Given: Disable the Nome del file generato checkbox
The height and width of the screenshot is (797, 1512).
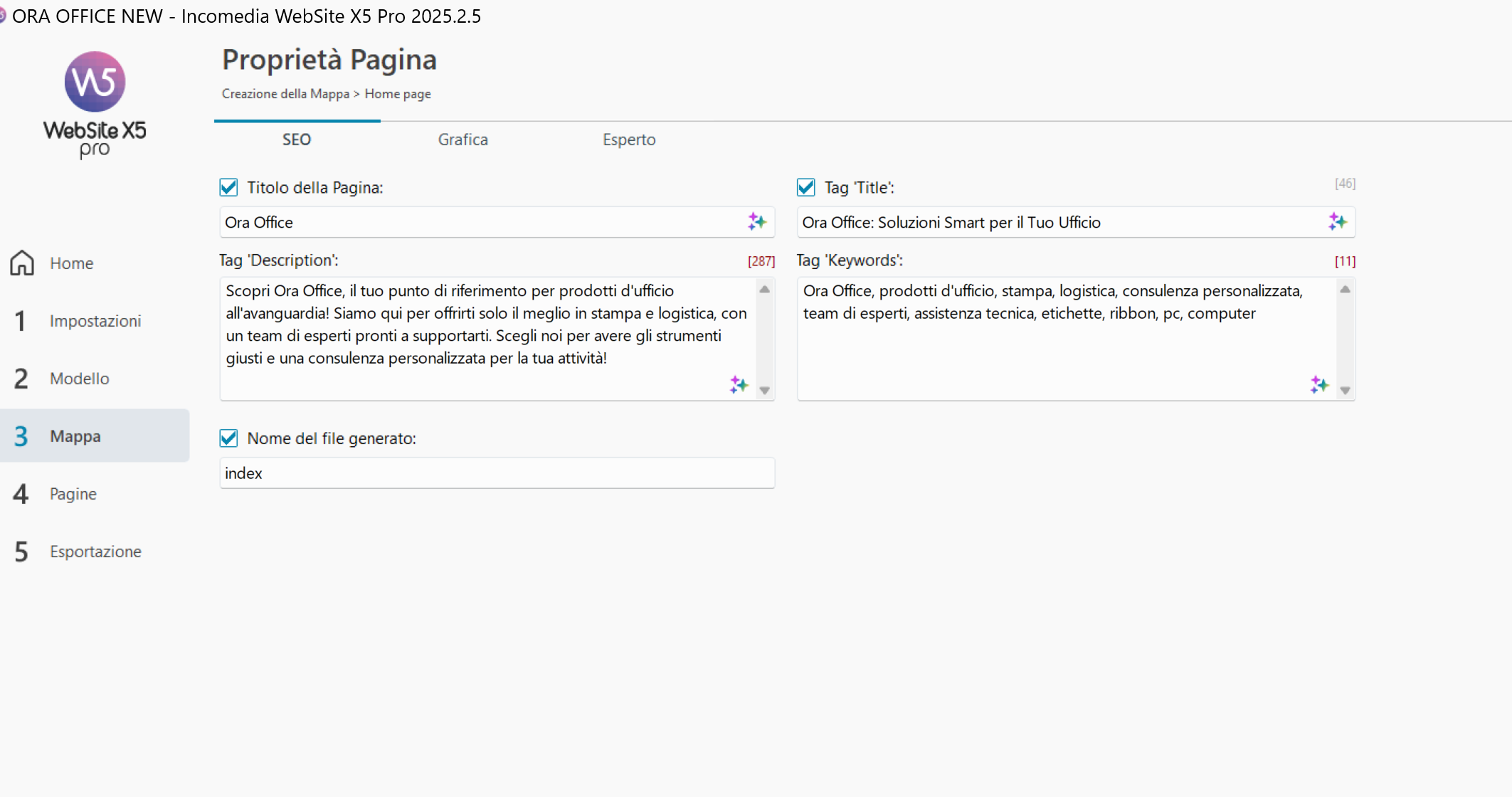Looking at the screenshot, I should (x=228, y=438).
